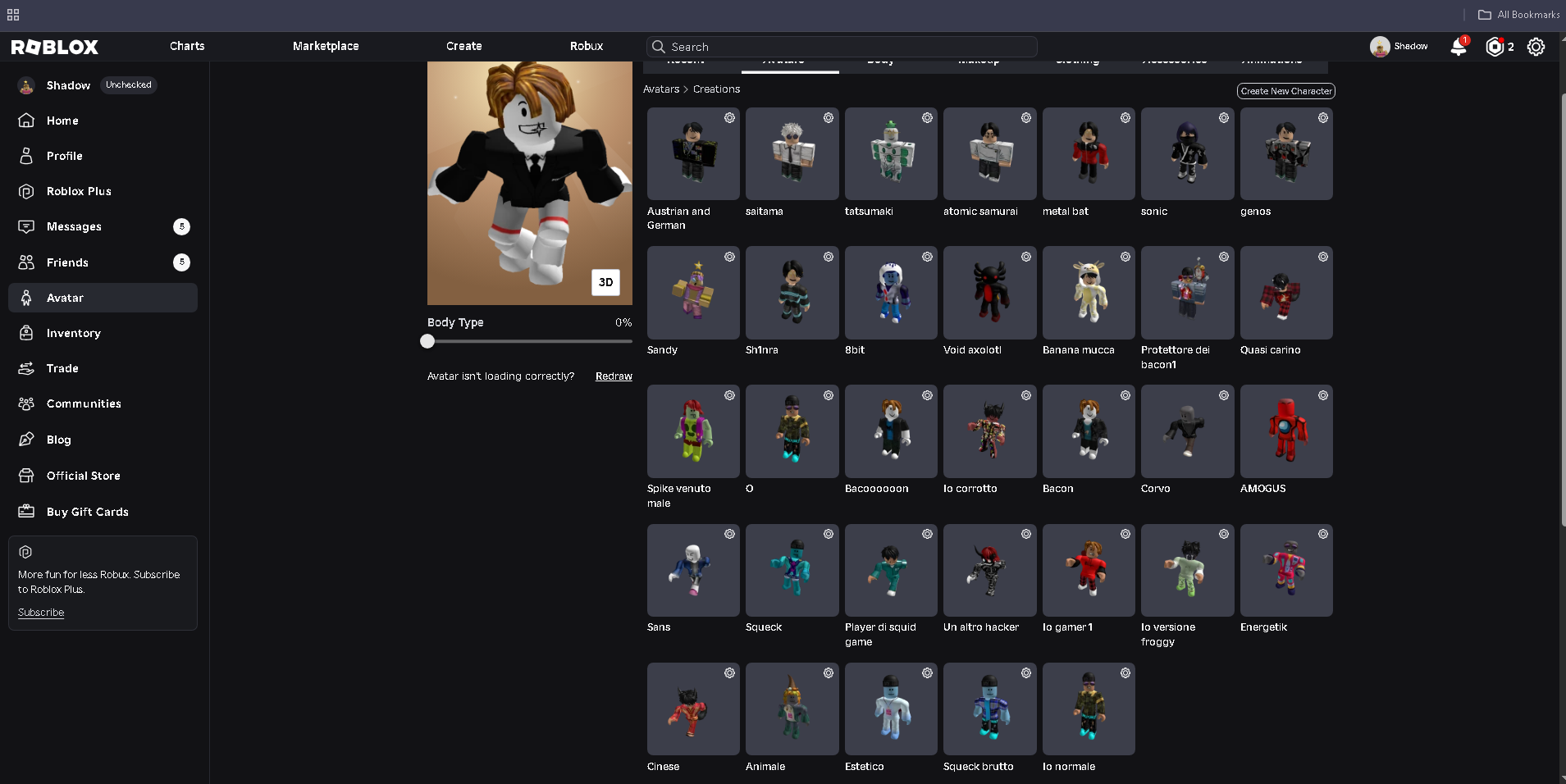Open Blog from the sidebar
This screenshot has width=1566, height=784.
pyautogui.click(x=103, y=440)
